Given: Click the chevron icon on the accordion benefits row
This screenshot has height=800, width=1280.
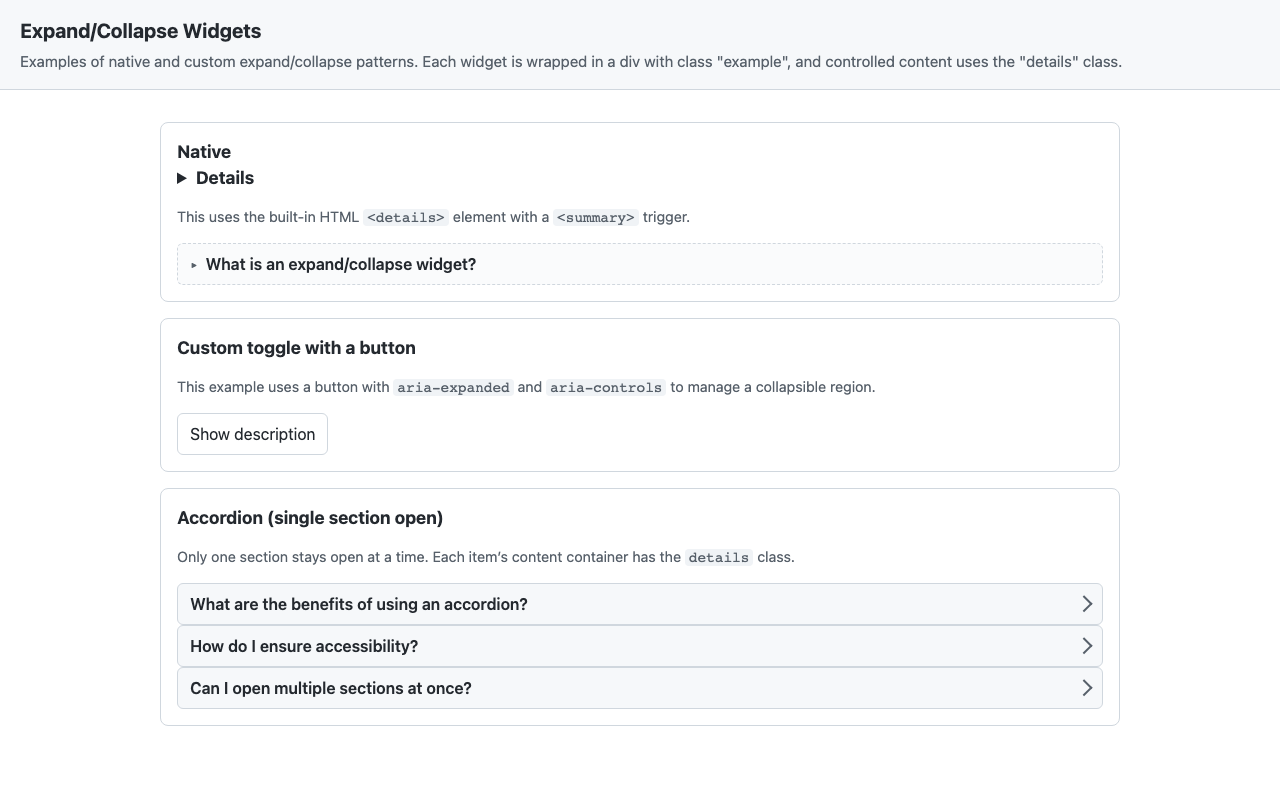Looking at the screenshot, I should (1087, 603).
